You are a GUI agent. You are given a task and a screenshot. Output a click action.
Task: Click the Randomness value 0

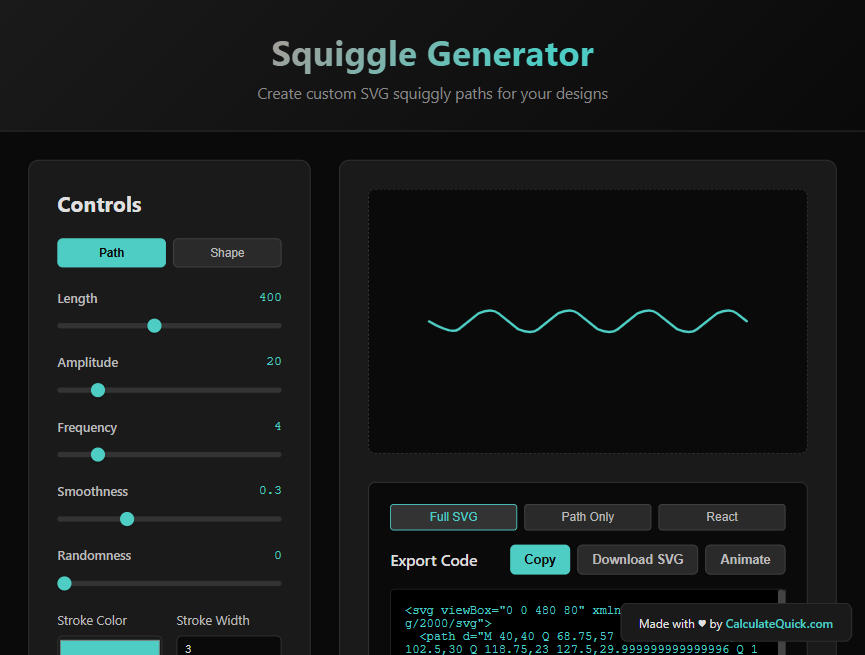coord(277,555)
